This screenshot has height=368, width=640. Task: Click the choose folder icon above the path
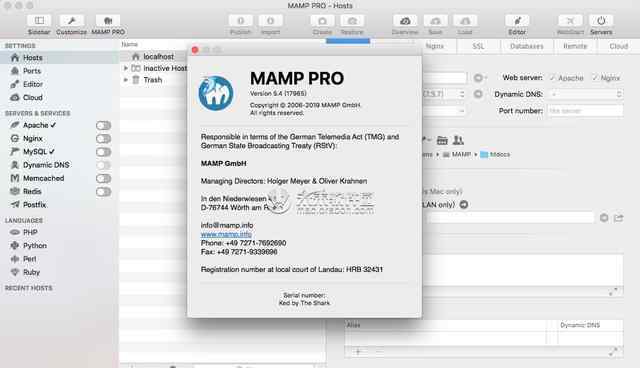(x=442, y=140)
